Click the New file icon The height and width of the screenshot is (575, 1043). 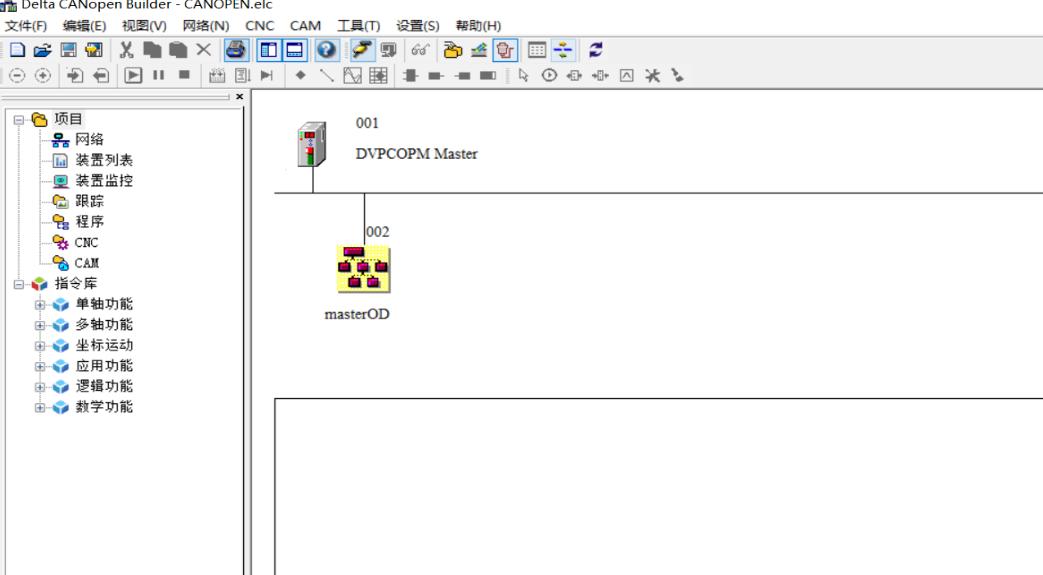coord(17,50)
